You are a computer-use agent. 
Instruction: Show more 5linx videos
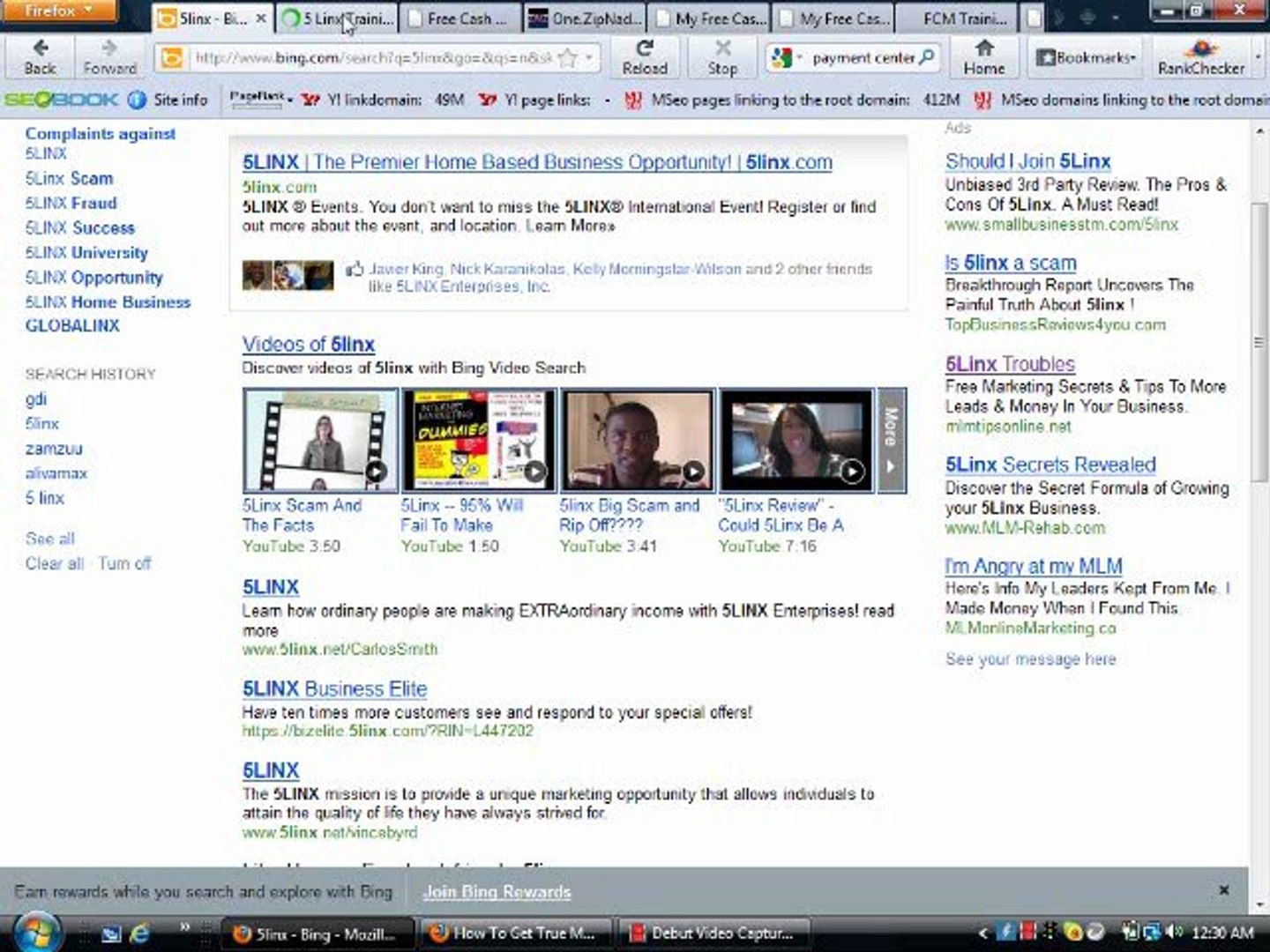(891, 440)
